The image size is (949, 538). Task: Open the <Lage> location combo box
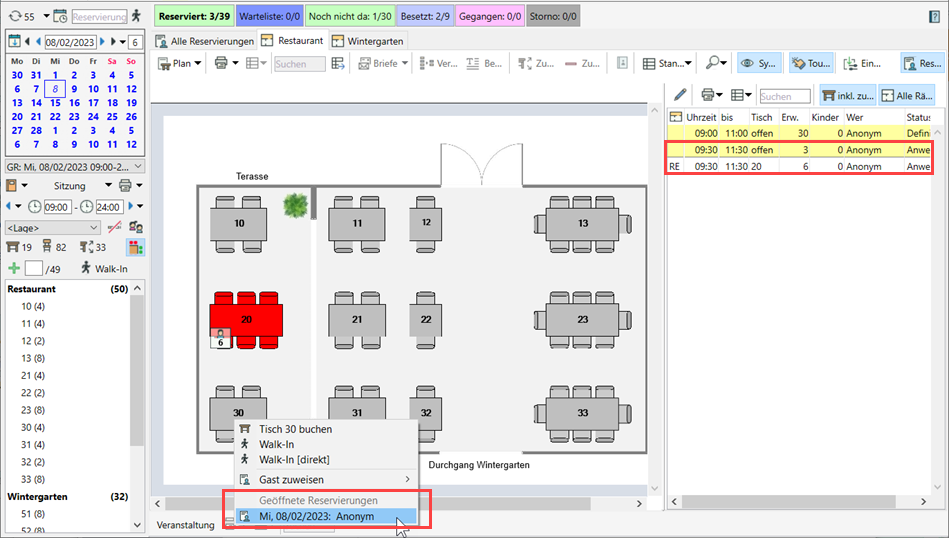52,227
